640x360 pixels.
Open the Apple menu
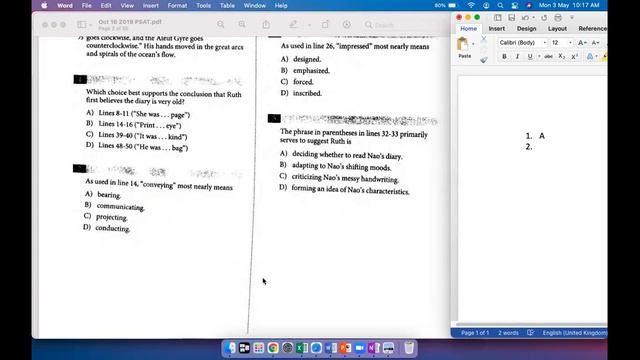click(44, 6)
